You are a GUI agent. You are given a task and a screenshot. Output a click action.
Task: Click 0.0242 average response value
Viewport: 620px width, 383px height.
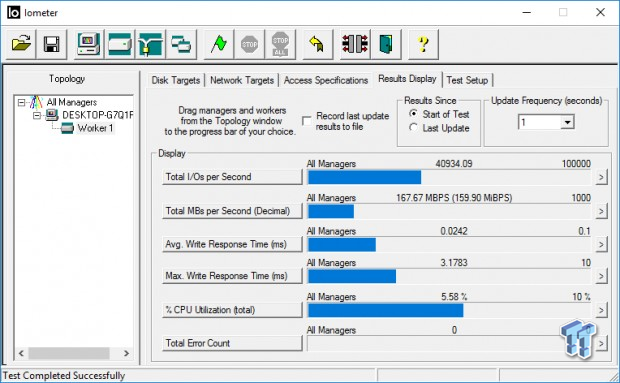[x=454, y=231]
